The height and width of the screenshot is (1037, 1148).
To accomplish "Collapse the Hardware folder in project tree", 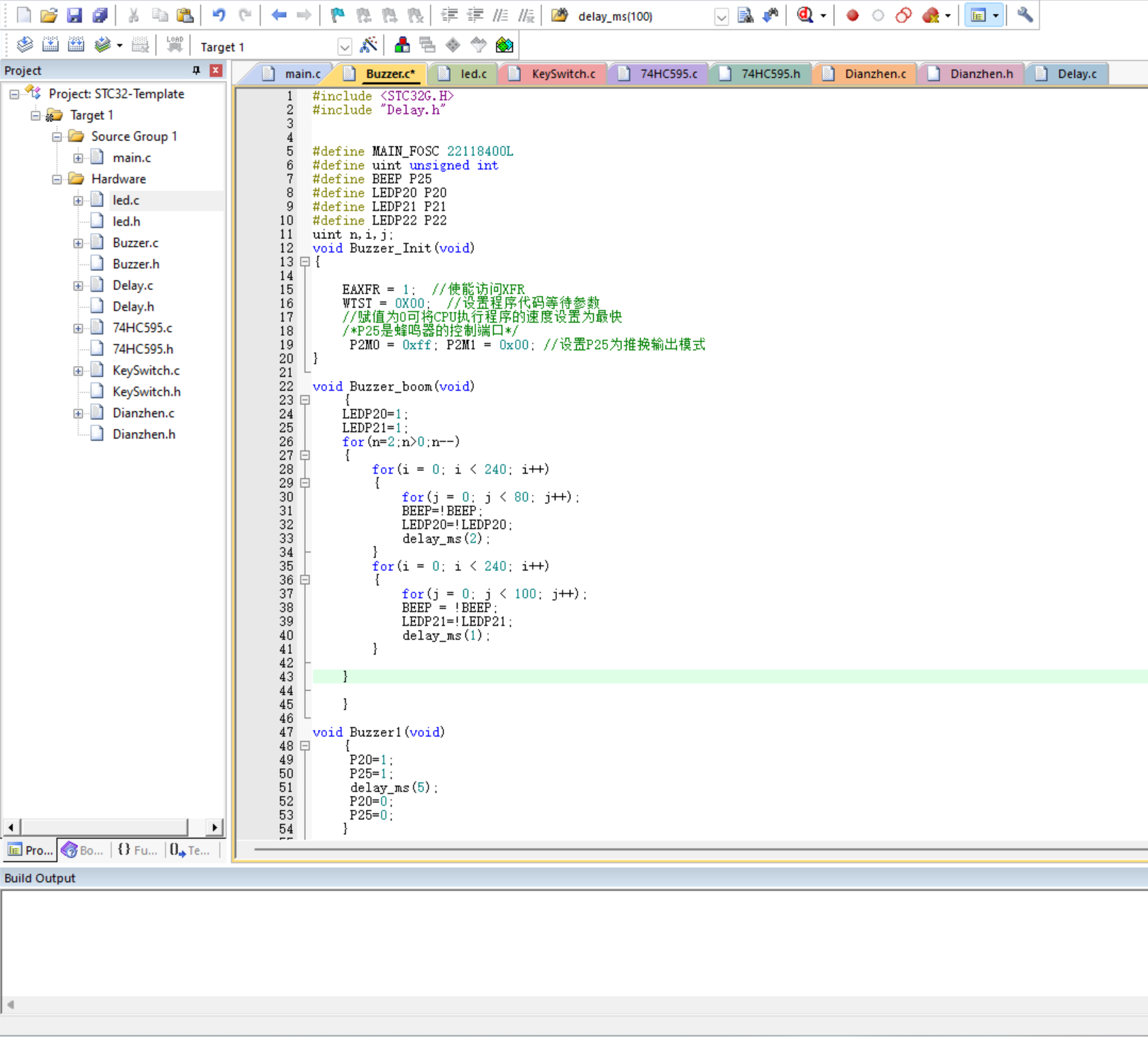I will point(57,179).
